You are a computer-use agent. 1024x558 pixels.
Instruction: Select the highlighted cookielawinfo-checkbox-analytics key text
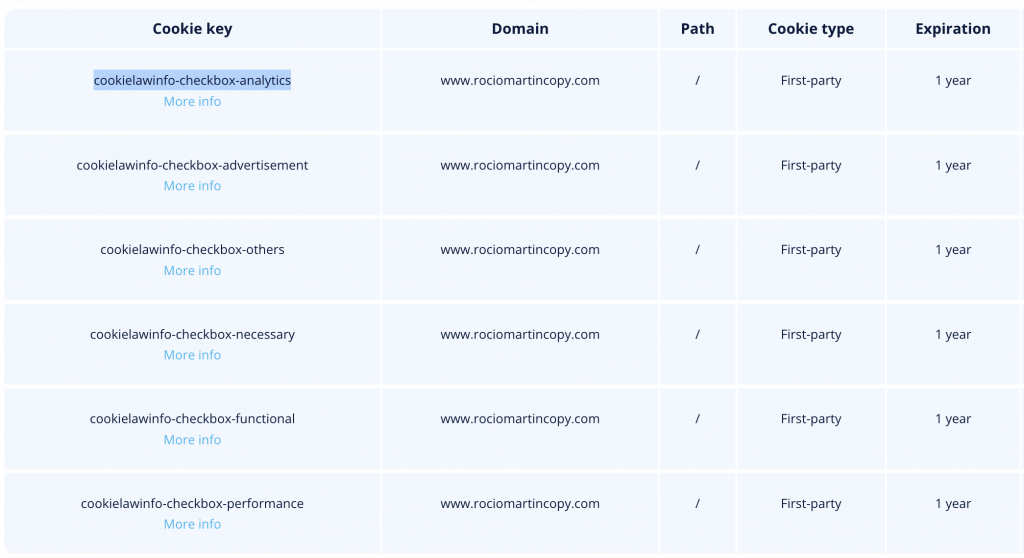pyautogui.click(x=192, y=80)
